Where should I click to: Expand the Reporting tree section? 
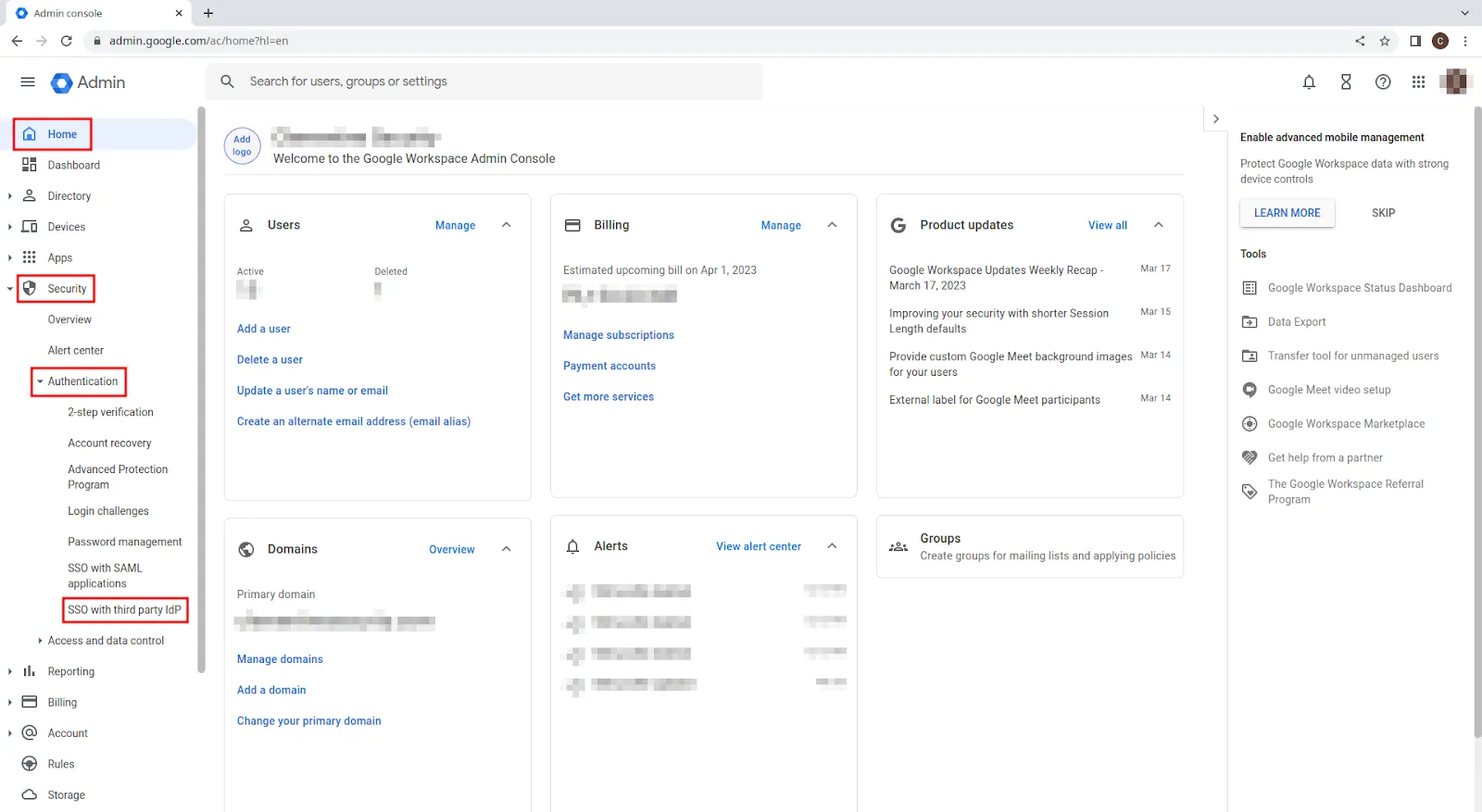pyautogui.click(x=10, y=671)
